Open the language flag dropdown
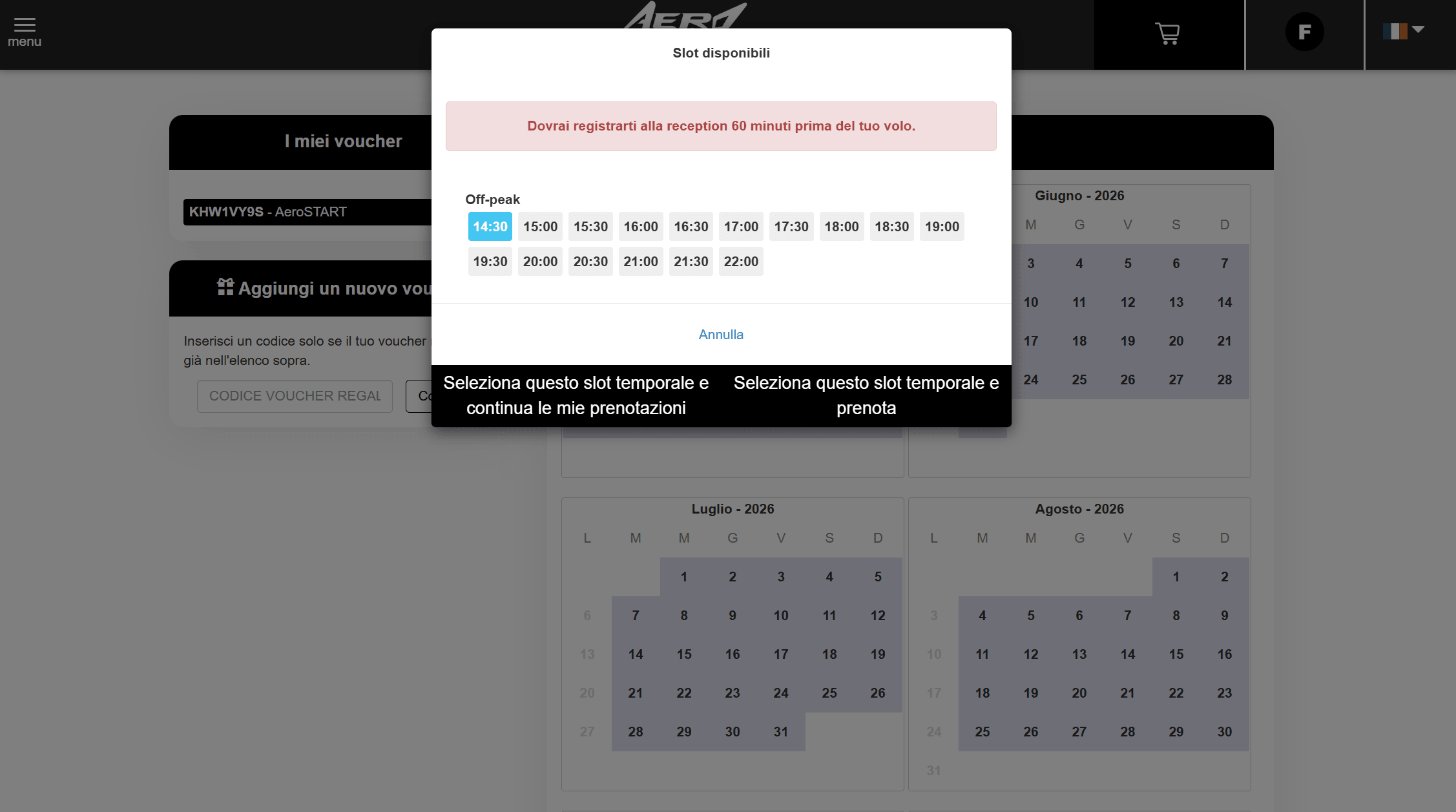Viewport: 1456px width, 812px height. tap(1403, 30)
